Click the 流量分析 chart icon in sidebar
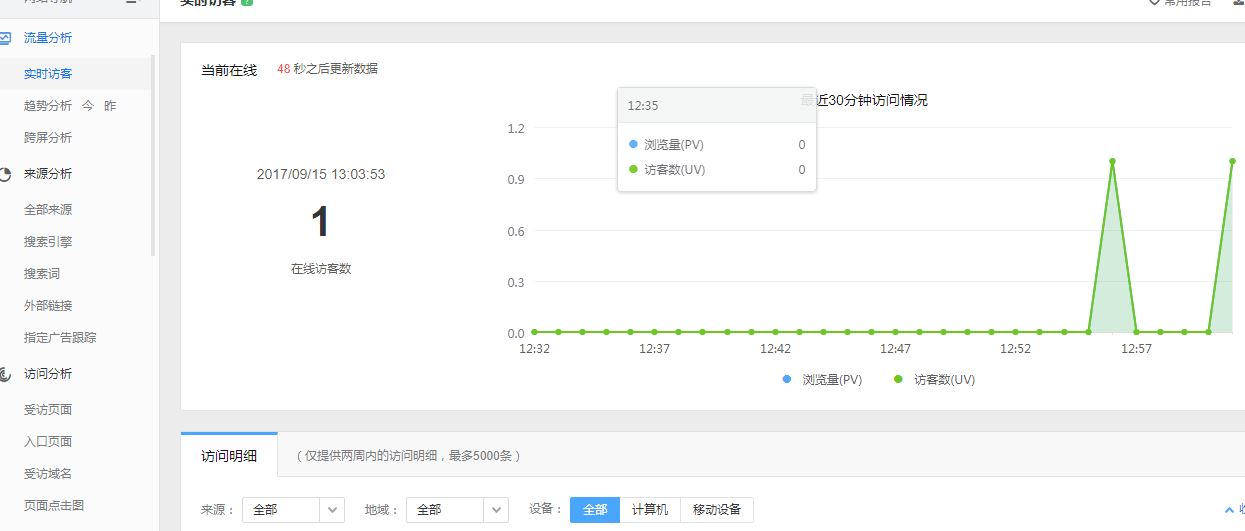The height and width of the screenshot is (531, 1245). pos(6,38)
